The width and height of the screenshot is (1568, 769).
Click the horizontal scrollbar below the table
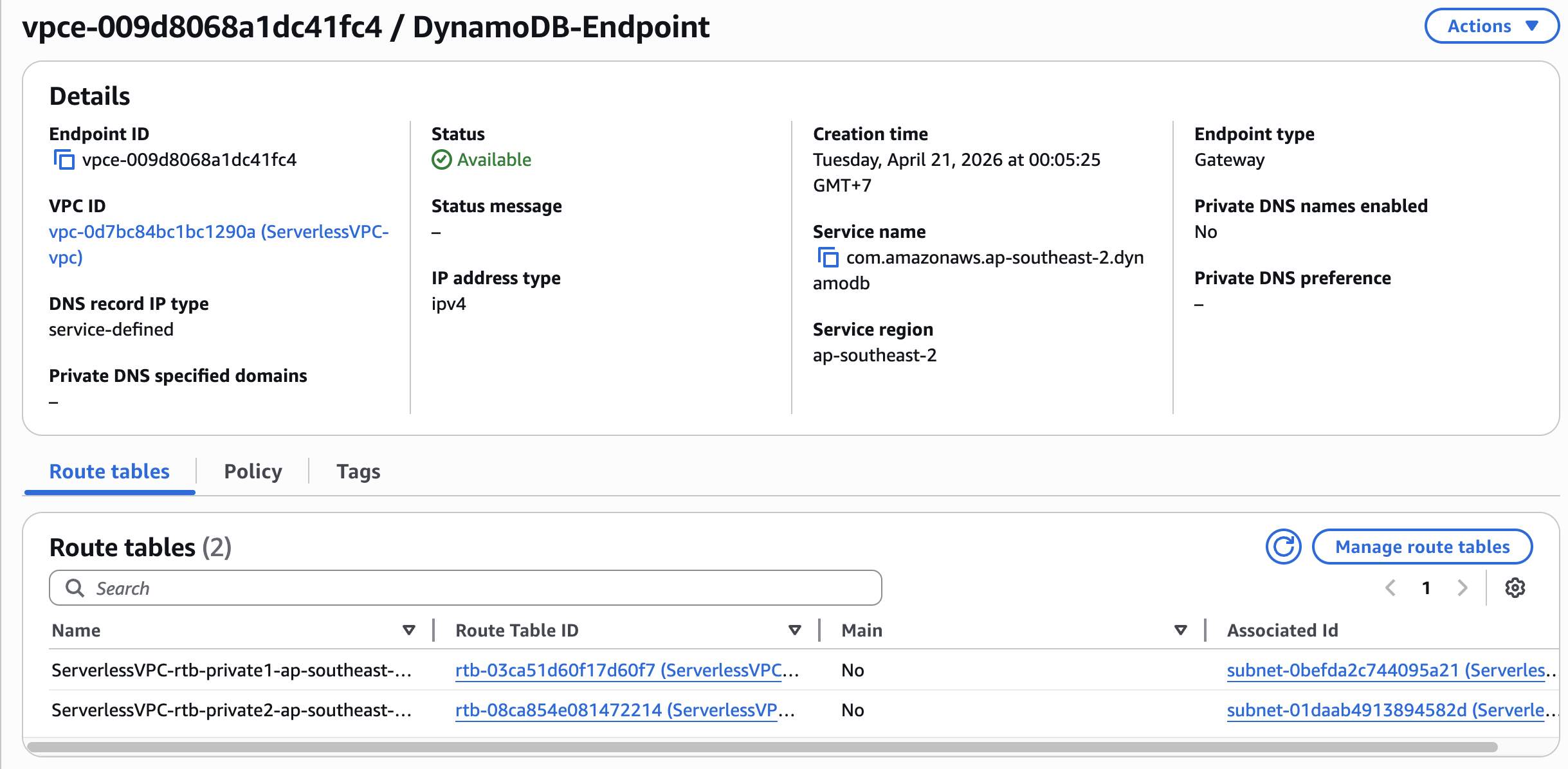(772, 746)
